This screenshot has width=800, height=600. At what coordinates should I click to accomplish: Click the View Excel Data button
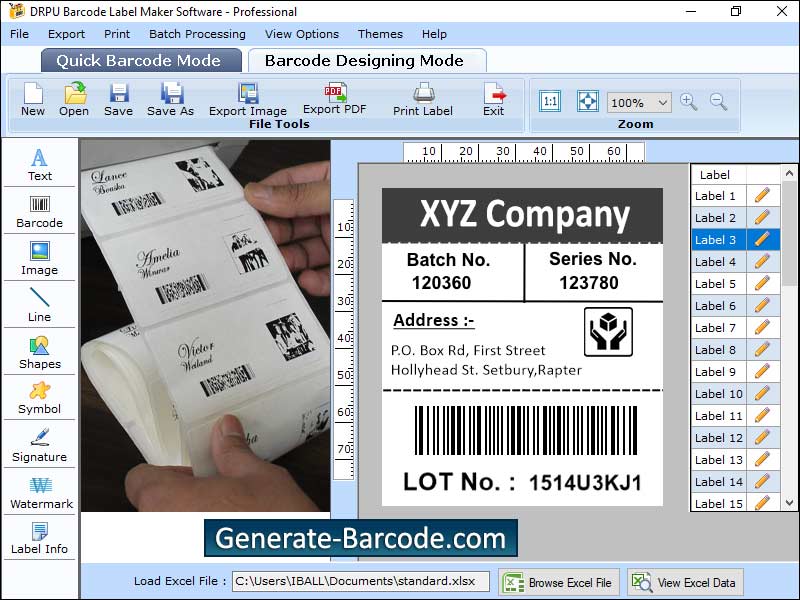click(685, 582)
